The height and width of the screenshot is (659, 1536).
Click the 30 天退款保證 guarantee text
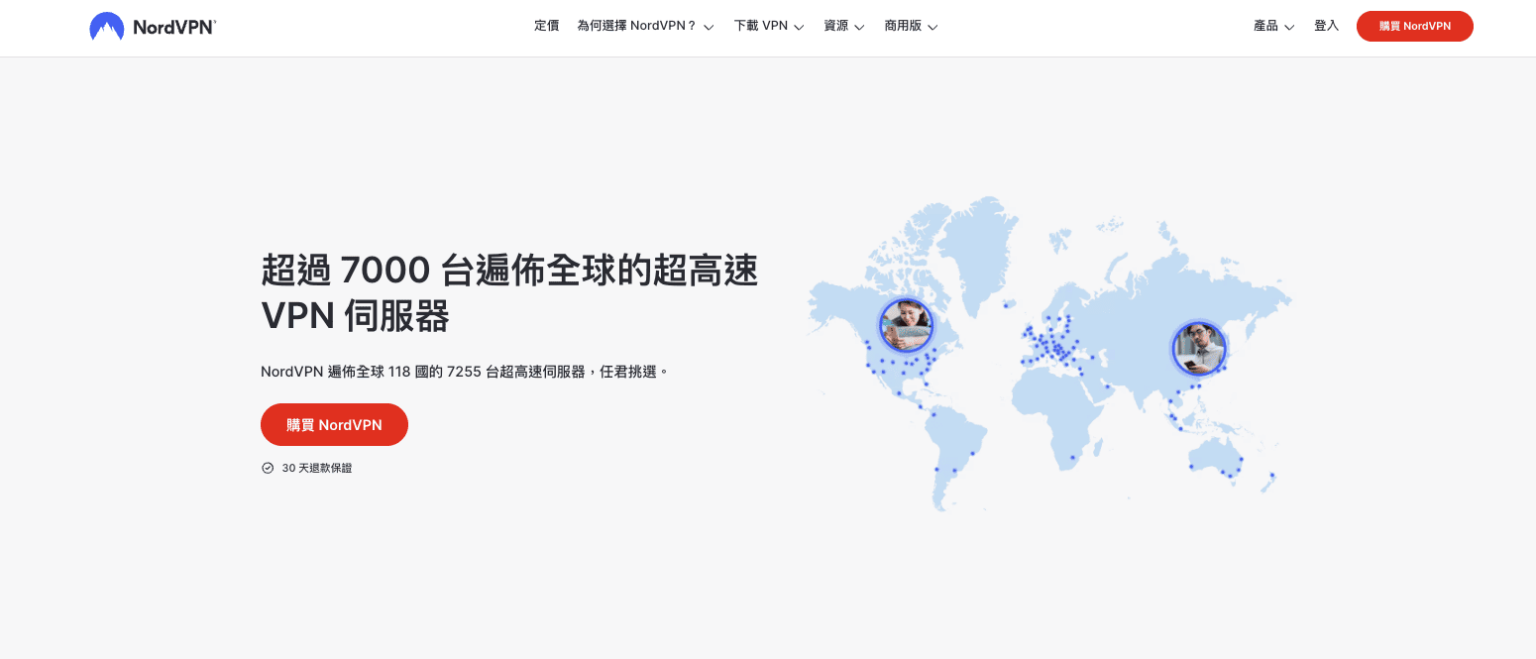point(317,467)
